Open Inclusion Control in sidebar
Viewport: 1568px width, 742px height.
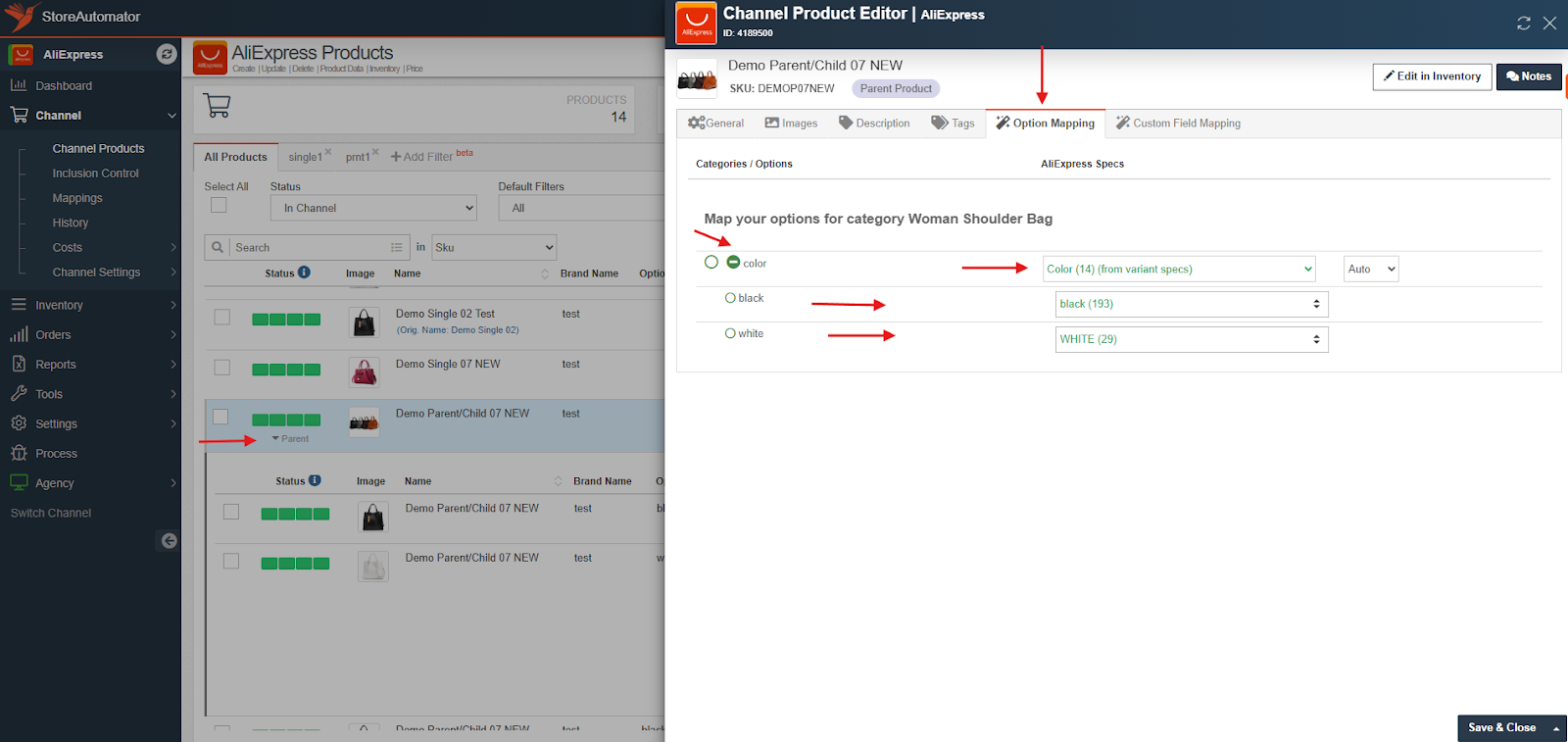[x=96, y=173]
